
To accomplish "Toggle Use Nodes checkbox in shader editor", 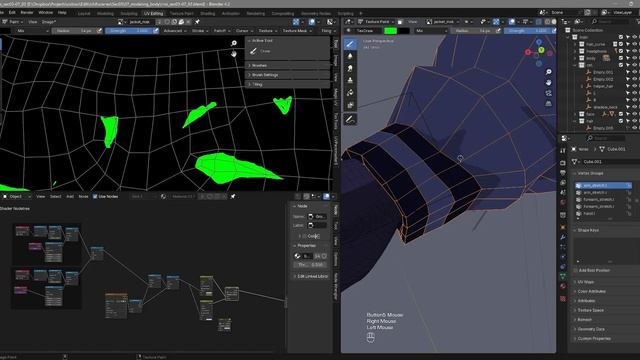I will (x=95, y=196).
